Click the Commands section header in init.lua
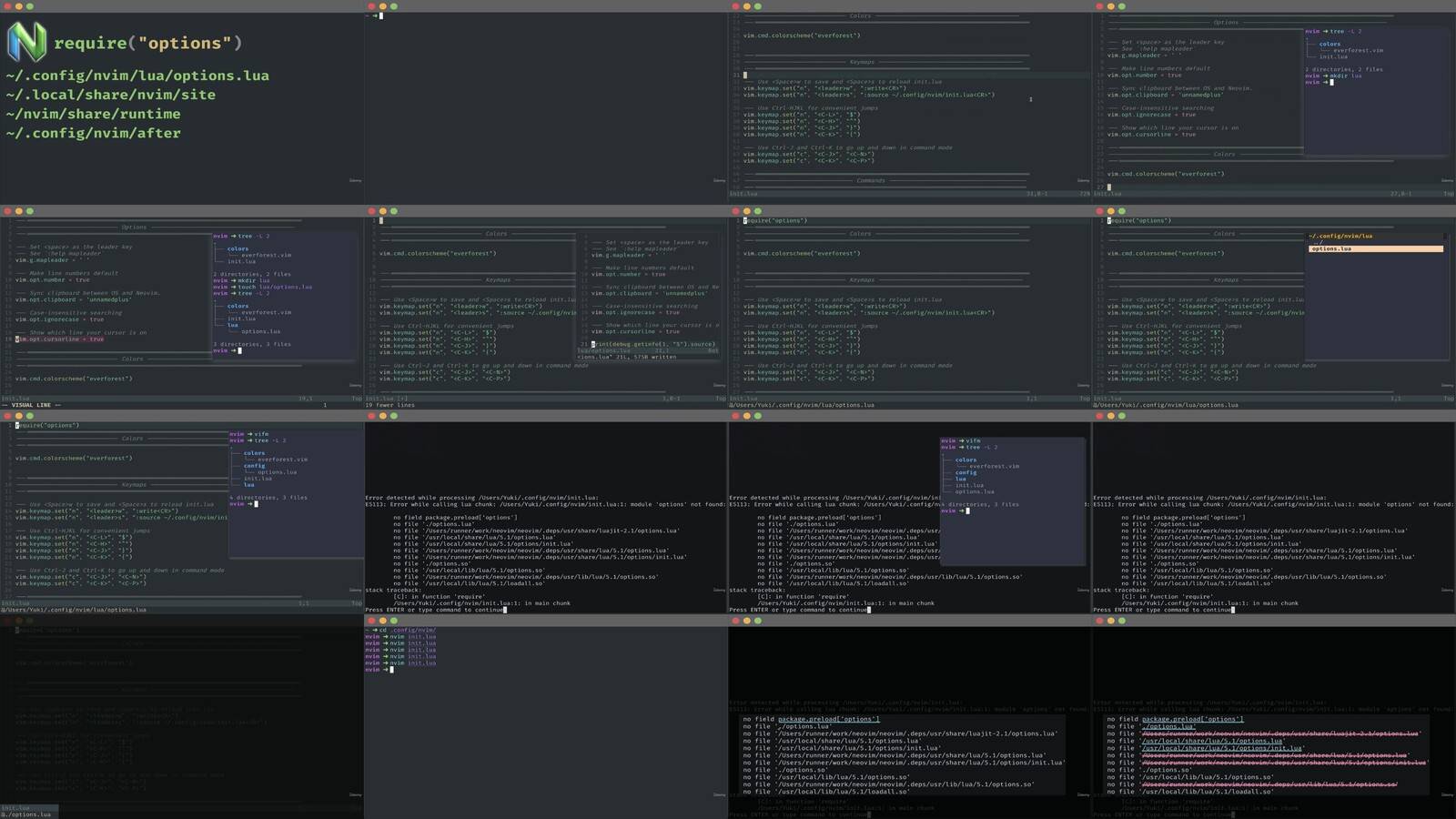This screenshot has width=1456, height=819. (x=871, y=180)
